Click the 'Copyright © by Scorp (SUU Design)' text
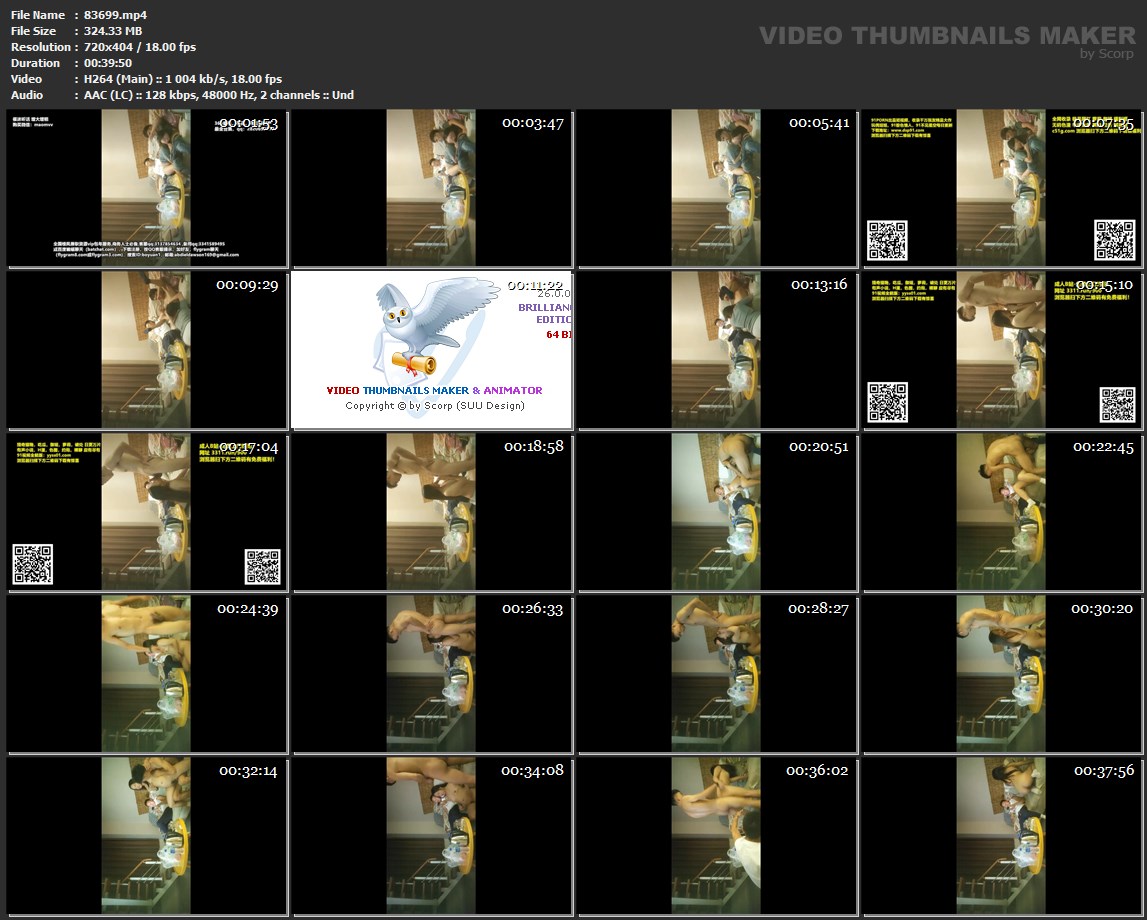The height and width of the screenshot is (920, 1147). pyautogui.click(x=434, y=406)
